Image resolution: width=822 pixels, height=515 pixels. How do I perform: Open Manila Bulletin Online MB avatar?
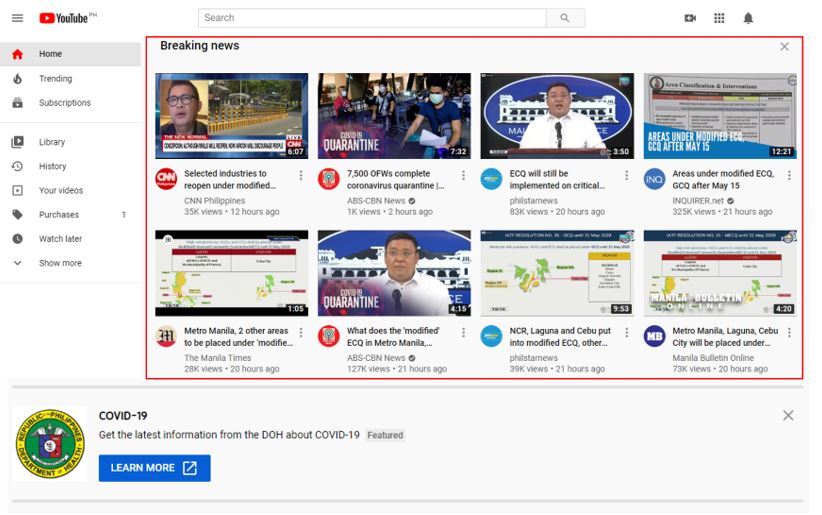(x=654, y=336)
